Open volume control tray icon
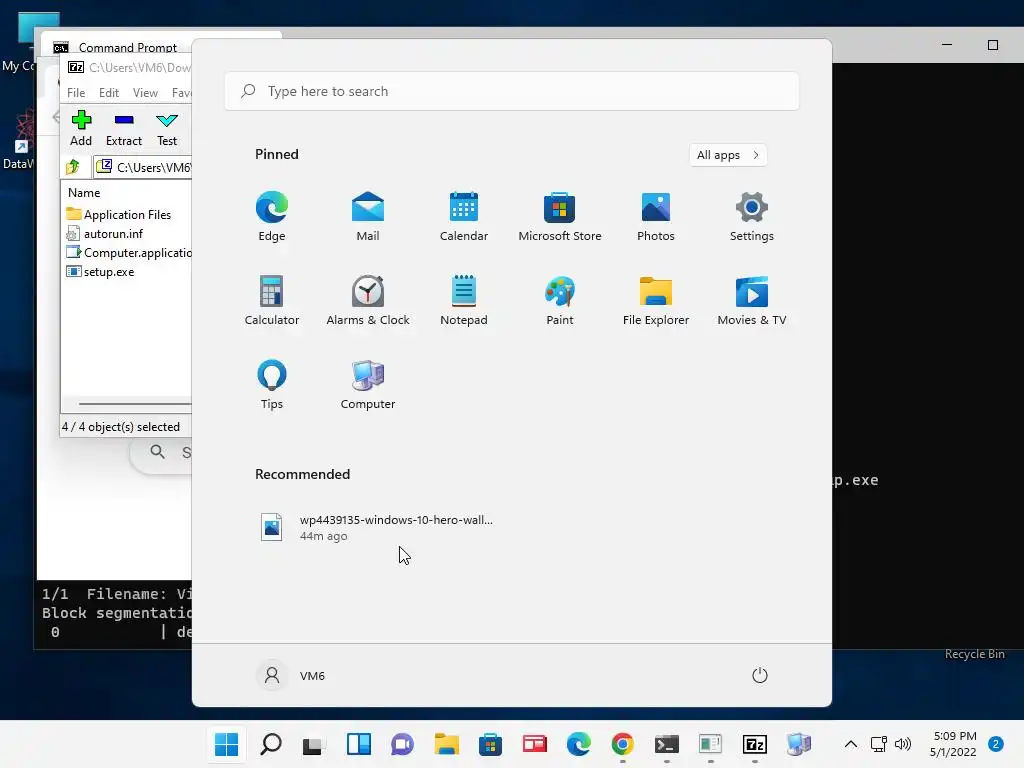The image size is (1024, 768). click(903, 744)
